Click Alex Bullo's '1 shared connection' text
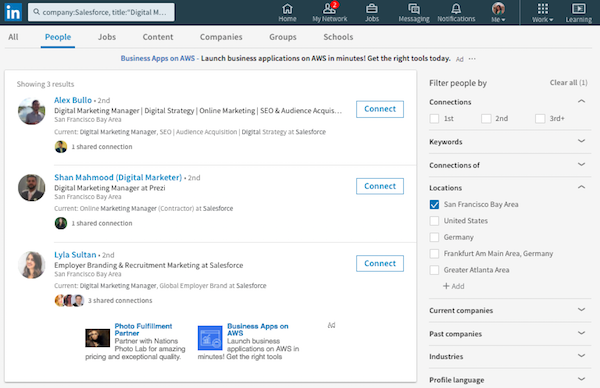 [102, 147]
